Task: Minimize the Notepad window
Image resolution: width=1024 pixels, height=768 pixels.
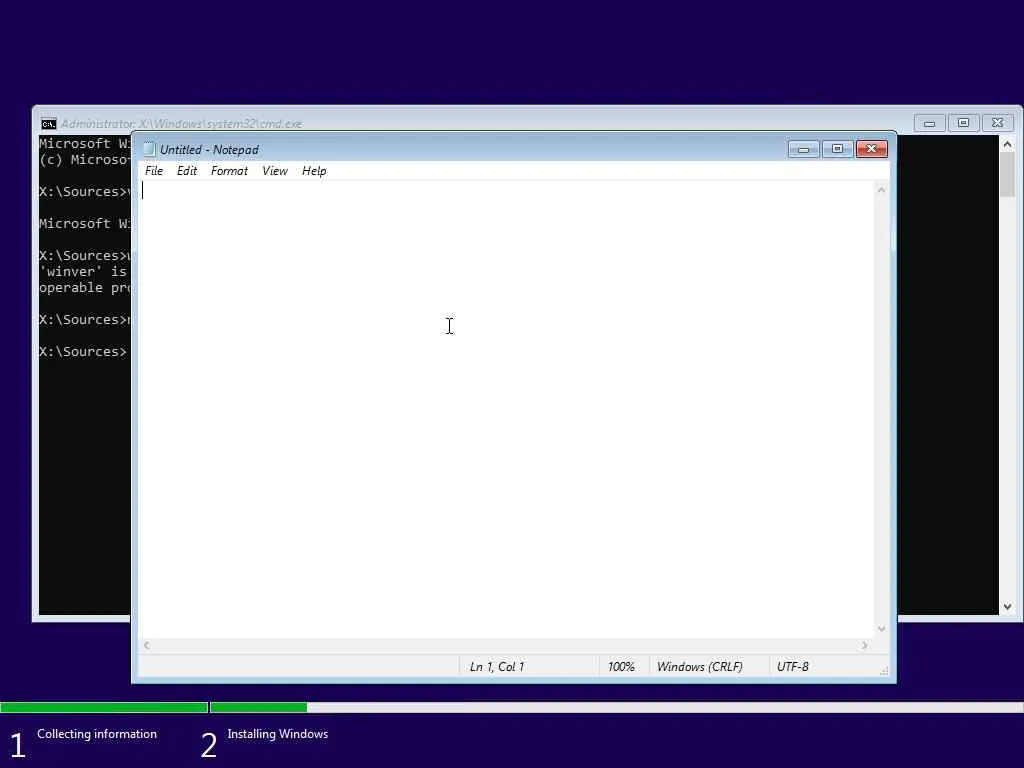Action: tap(803, 150)
